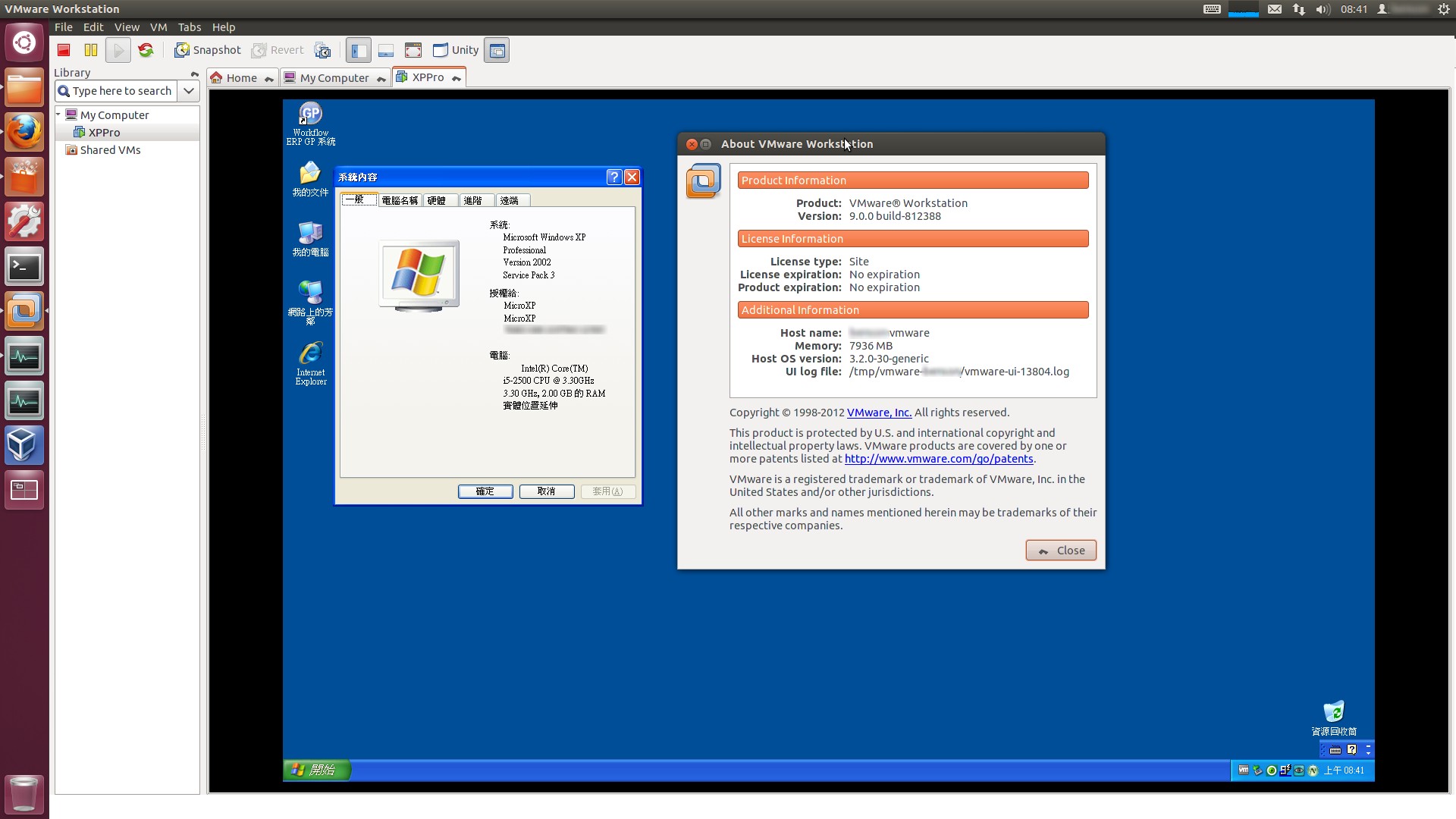
Task: Select the Internet Explorer desktop icon
Action: [311, 364]
